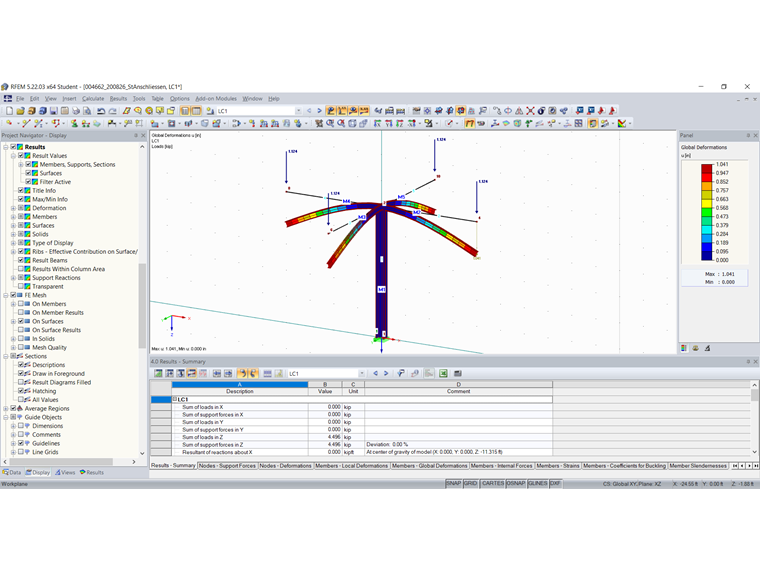Click the Save (floppy disk) icon
The width and height of the screenshot is (760, 570).
click(x=54, y=111)
